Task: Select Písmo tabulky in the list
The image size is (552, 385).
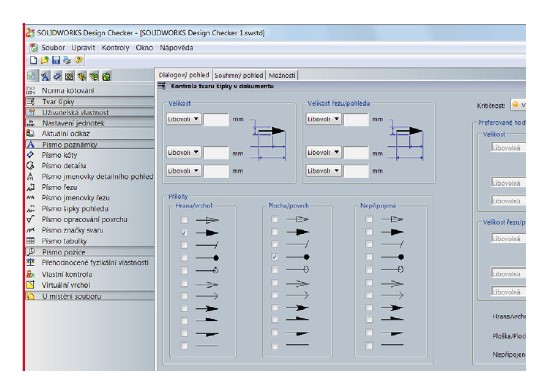Action: pos(64,241)
